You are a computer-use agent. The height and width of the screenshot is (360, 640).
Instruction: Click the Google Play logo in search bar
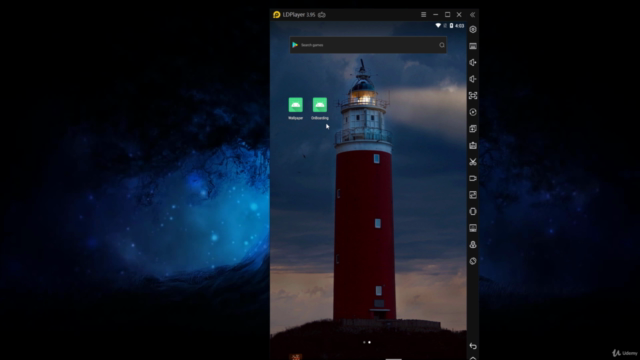click(x=295, y=45)
